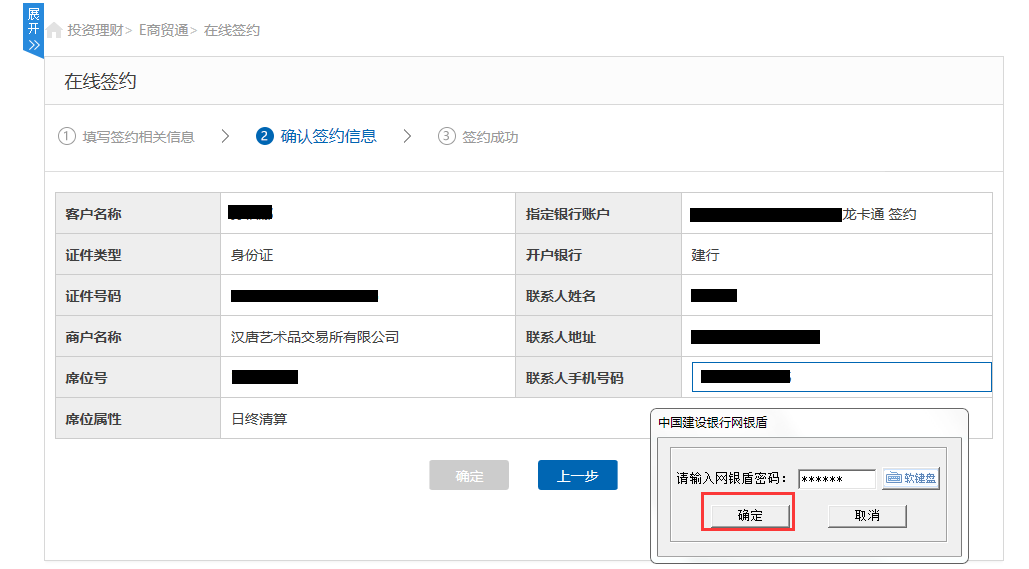This screenshot has height=569, width=1029.
Task: Select step 1 填写签约相关信息
Action: (127, 137)
